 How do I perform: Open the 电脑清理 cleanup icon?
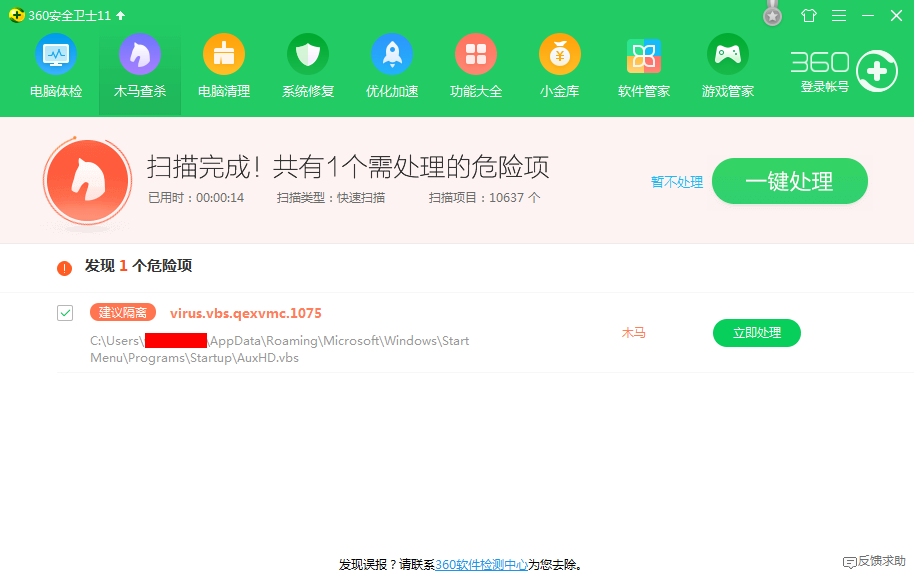point(224,55)
